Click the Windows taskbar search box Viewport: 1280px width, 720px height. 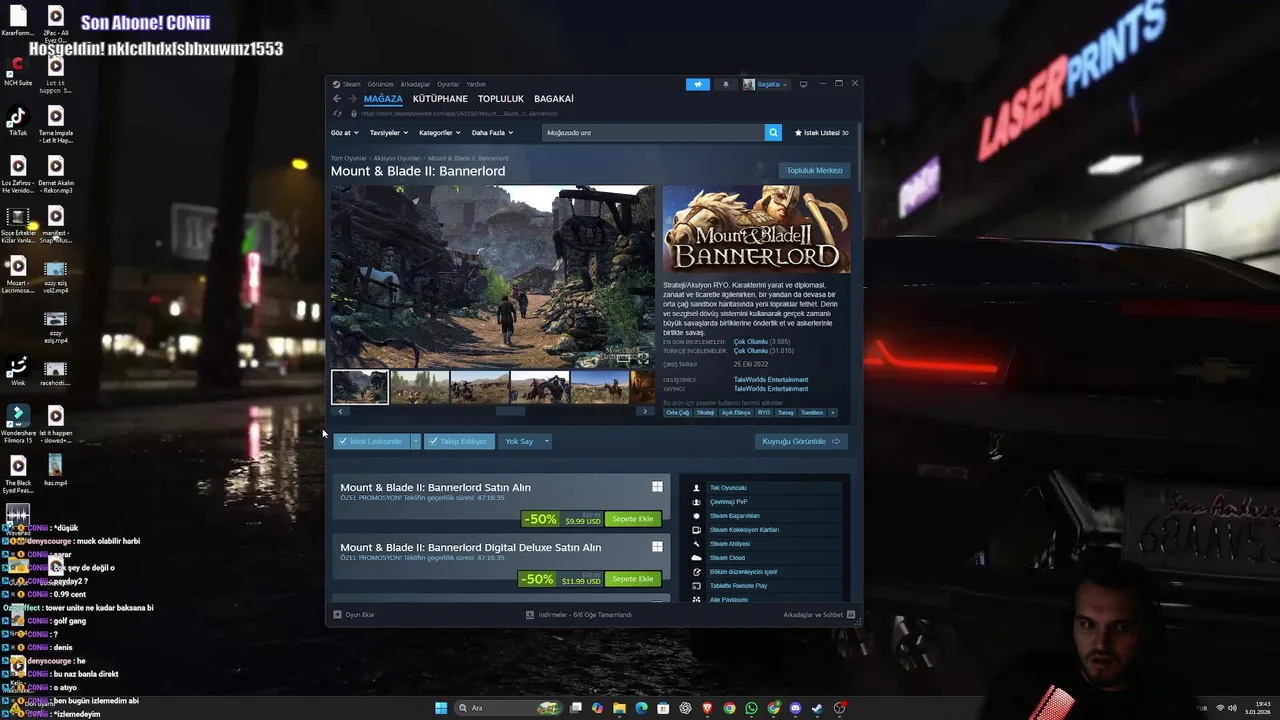tap(508, 708)
